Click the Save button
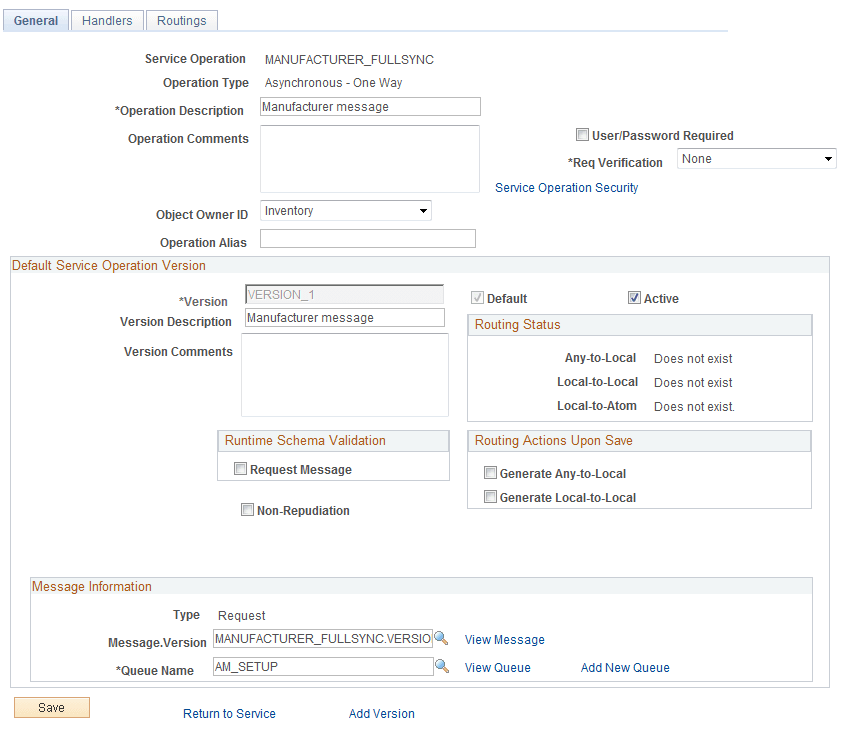Screen dimensions: 850x736 click(x=51, y=707)
